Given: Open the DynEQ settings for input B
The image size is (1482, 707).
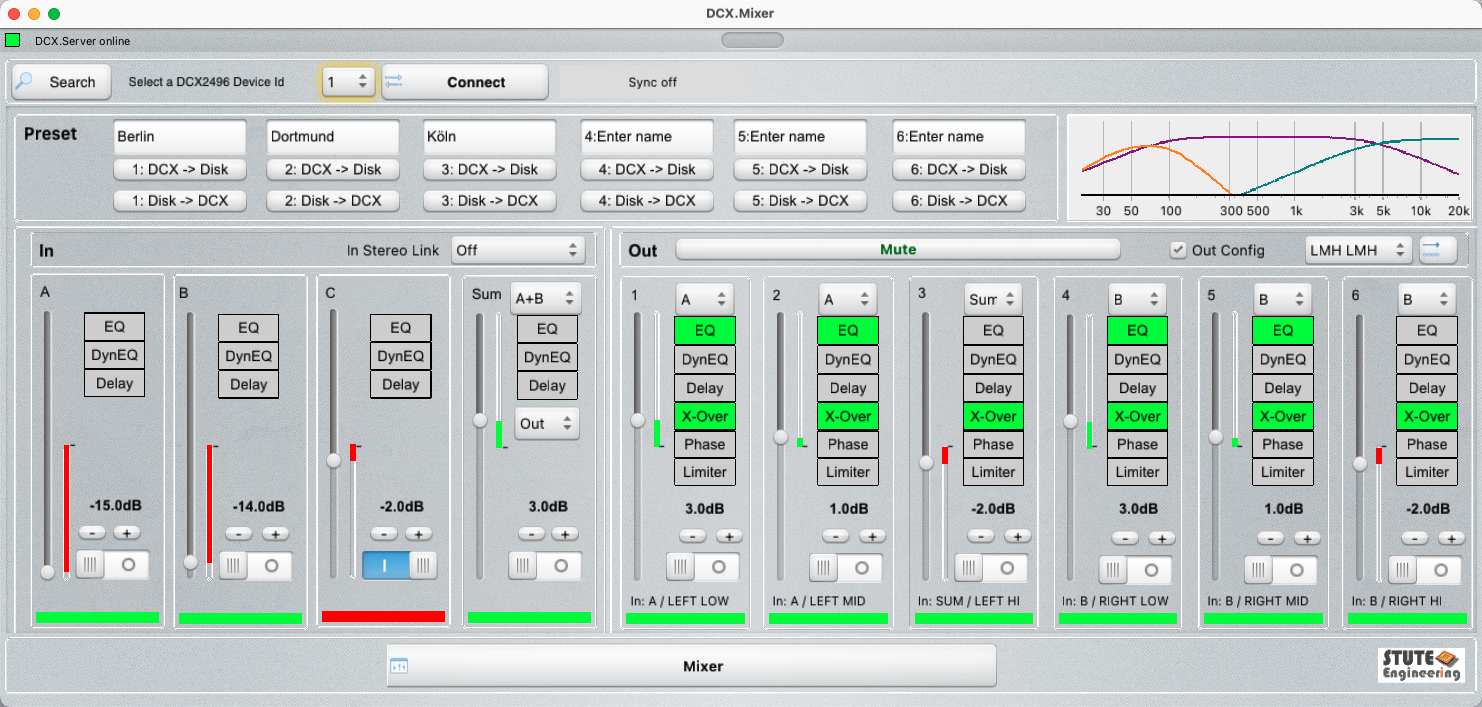Looking at the screenshot, I should click(248, 356).
